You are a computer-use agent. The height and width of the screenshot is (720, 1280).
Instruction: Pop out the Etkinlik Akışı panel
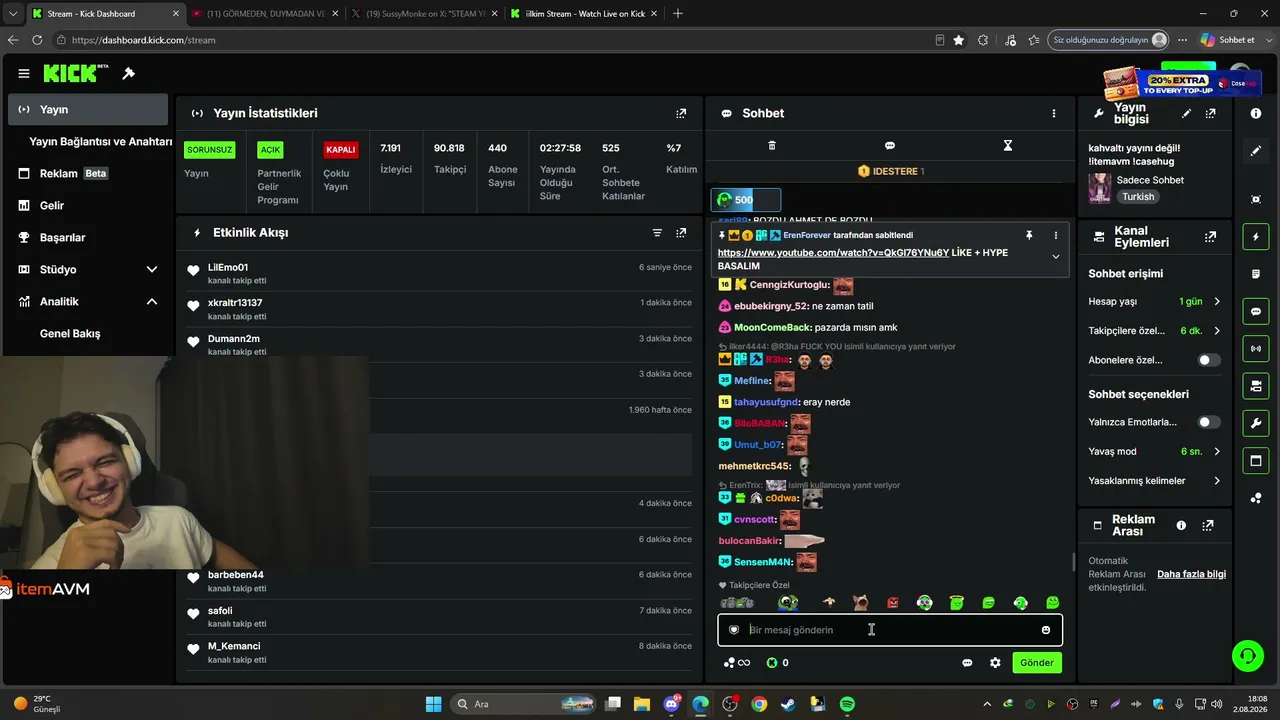click(681, 233)
